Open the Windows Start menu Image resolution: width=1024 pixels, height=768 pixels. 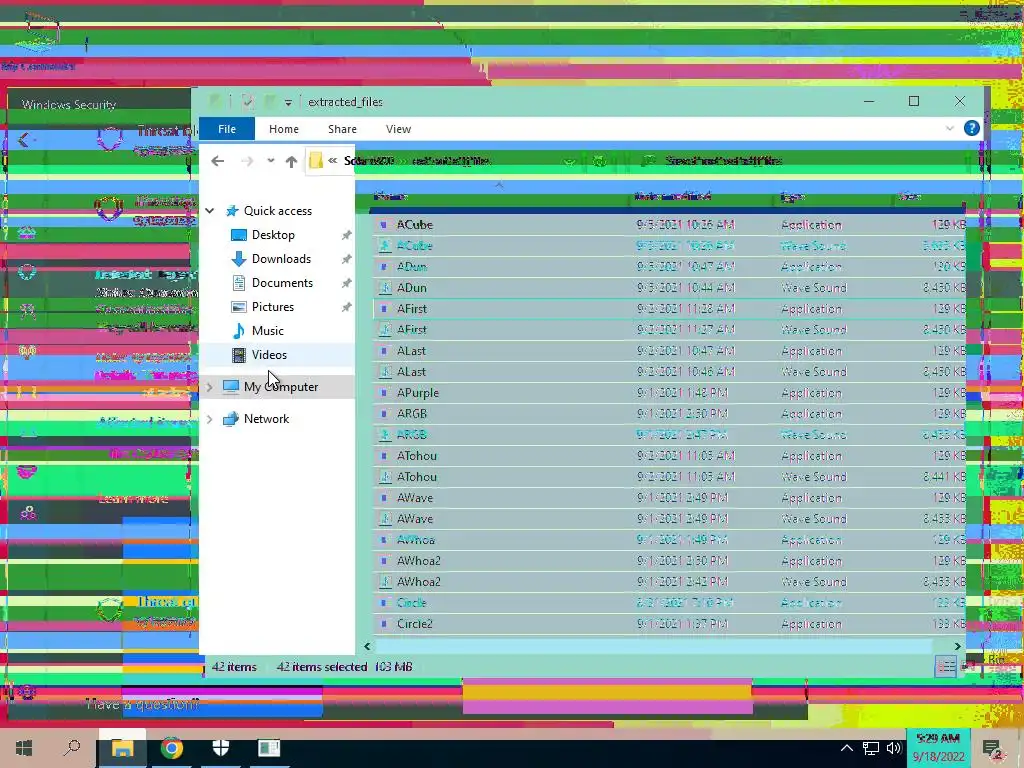[24, 748]
